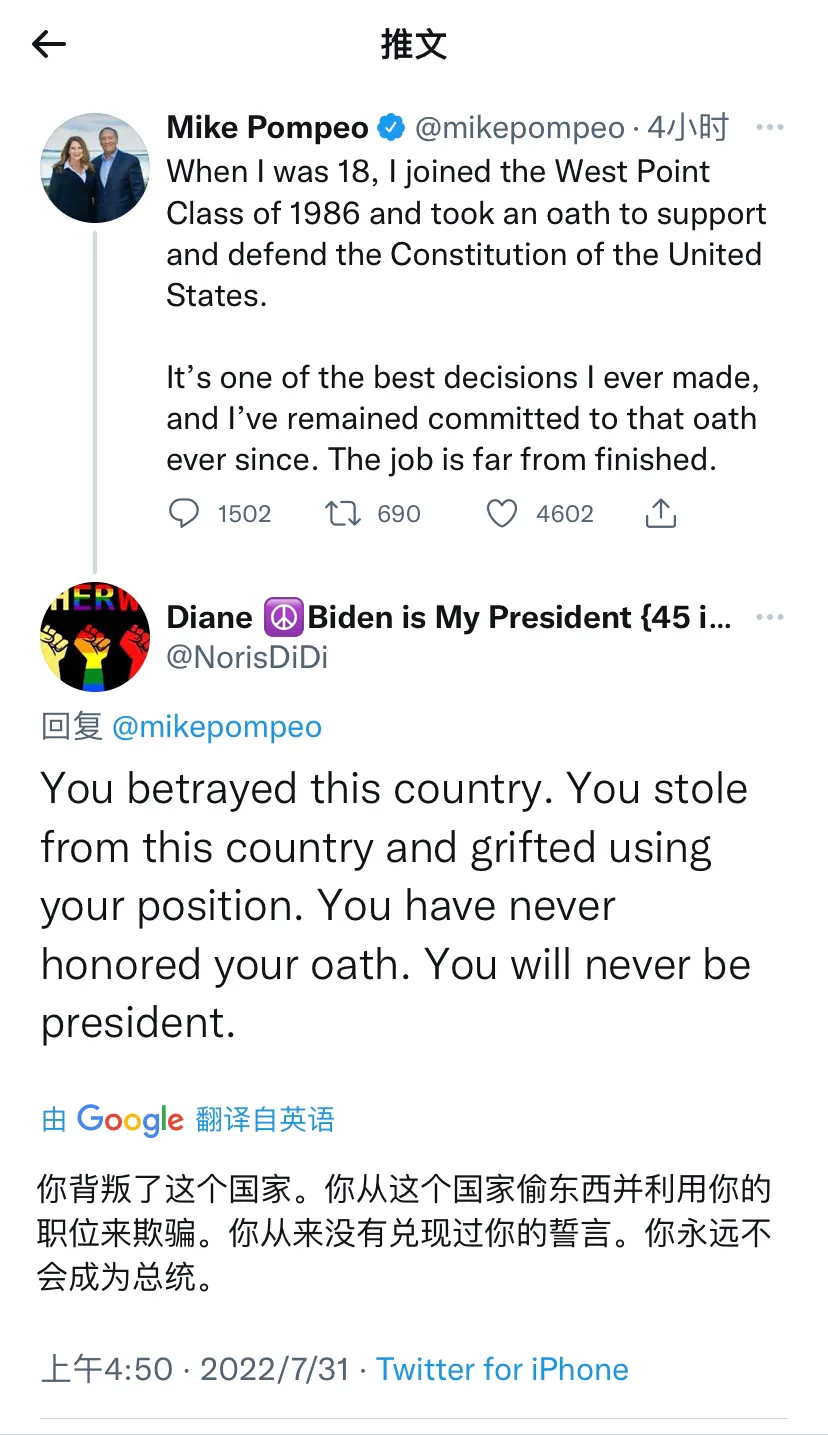Tap the back arrow icon
This screenshot has width=828, height=1435.
pos(48,44)
